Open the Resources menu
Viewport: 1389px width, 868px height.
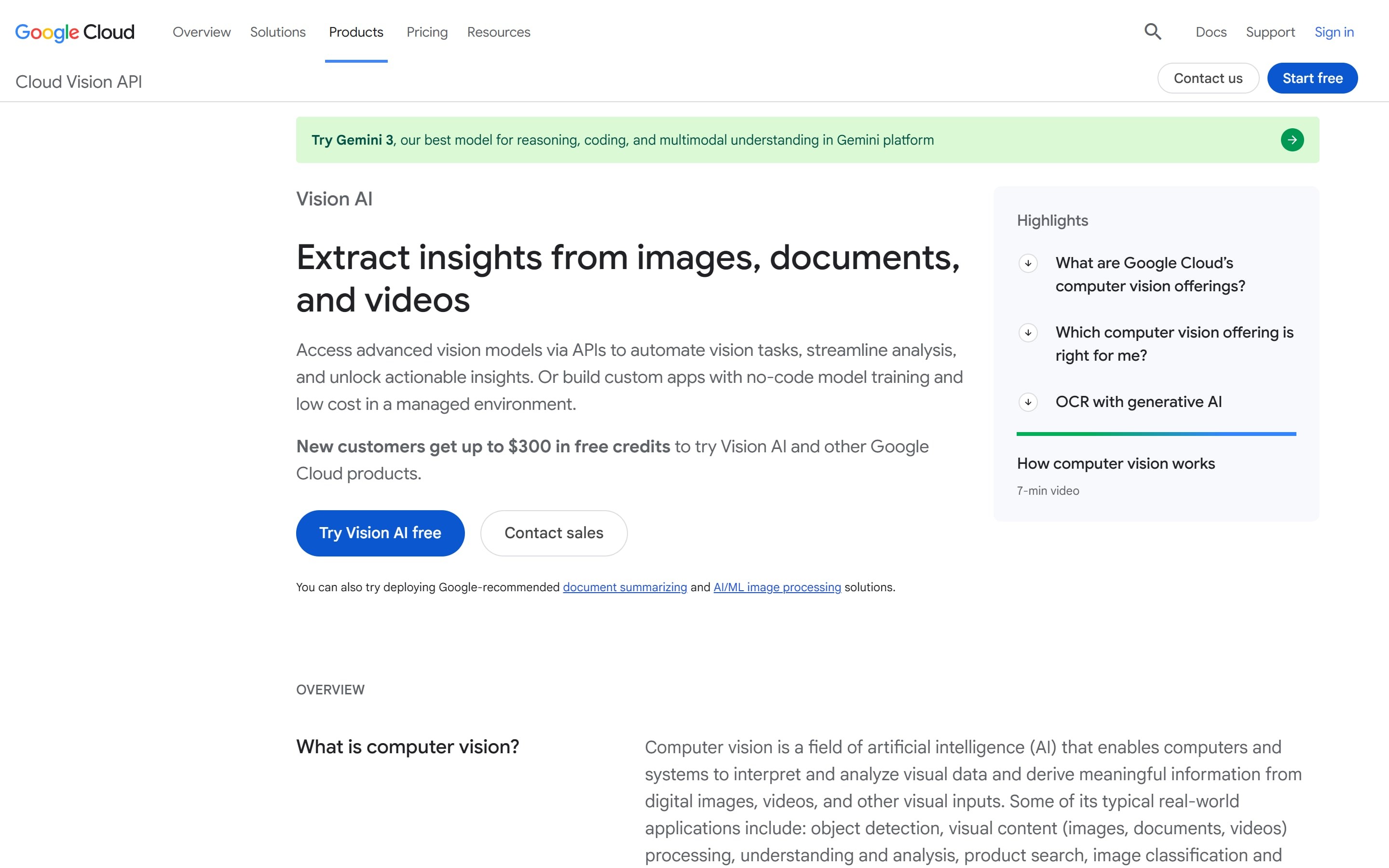pyautogui.click(x=498, y=32)
